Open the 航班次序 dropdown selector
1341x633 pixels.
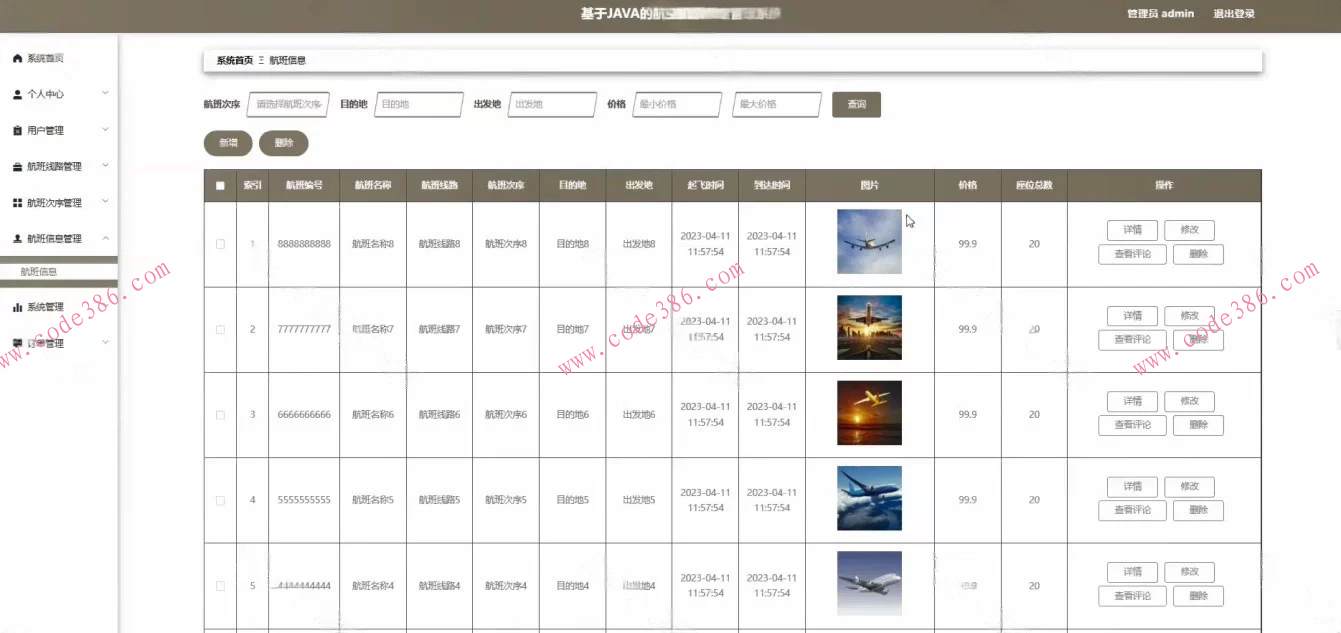click(x=289, y=103)
